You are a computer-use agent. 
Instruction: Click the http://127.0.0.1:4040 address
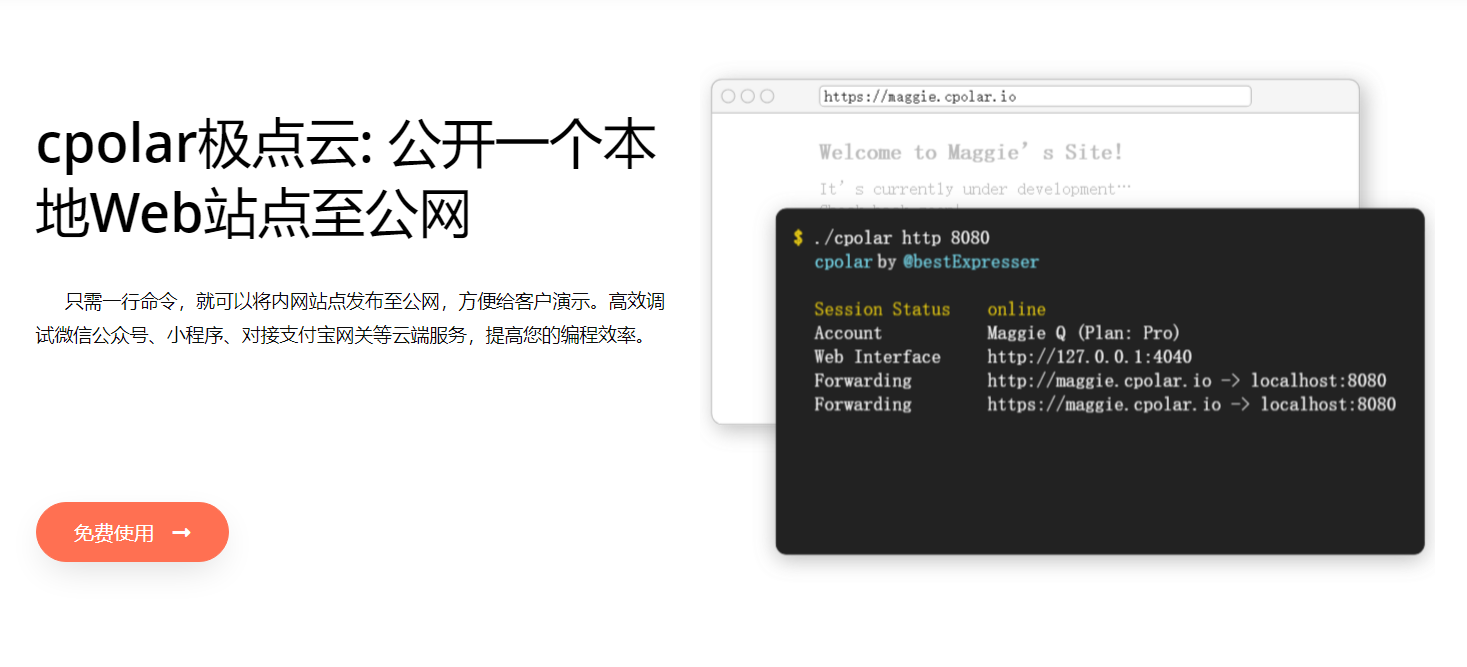tap(1089, 357)
